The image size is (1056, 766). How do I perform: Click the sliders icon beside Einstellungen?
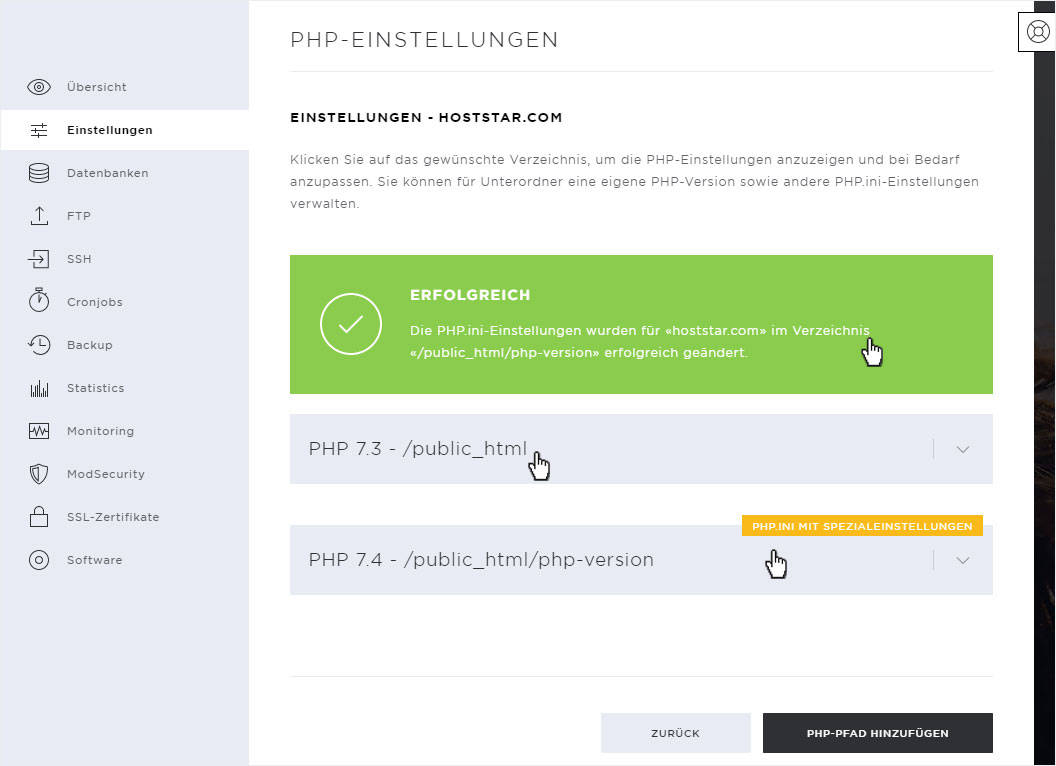click(x=39, y=130)
